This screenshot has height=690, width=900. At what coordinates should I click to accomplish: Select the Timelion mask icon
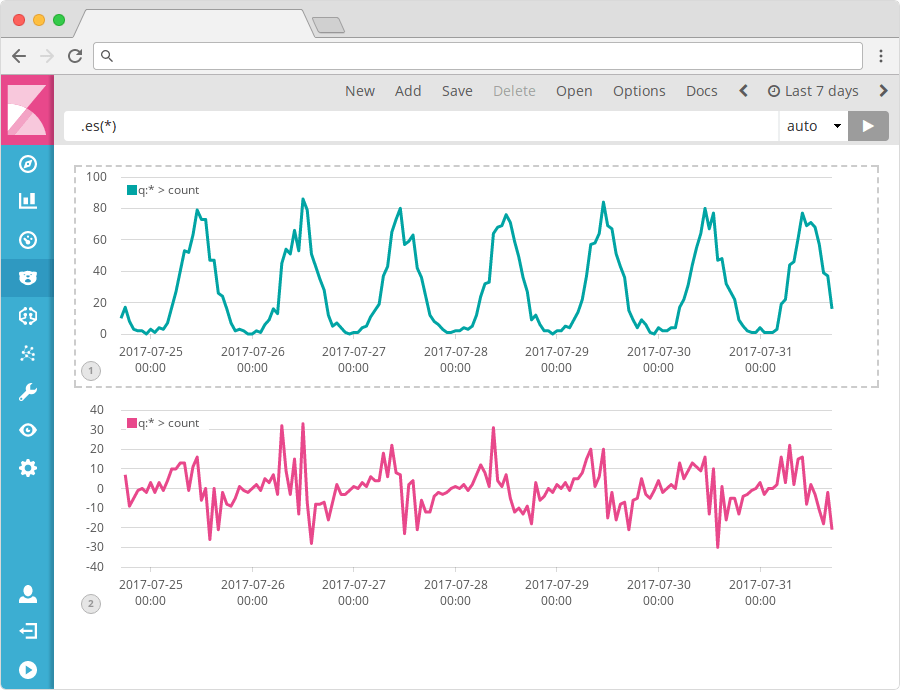pos(27,277)
